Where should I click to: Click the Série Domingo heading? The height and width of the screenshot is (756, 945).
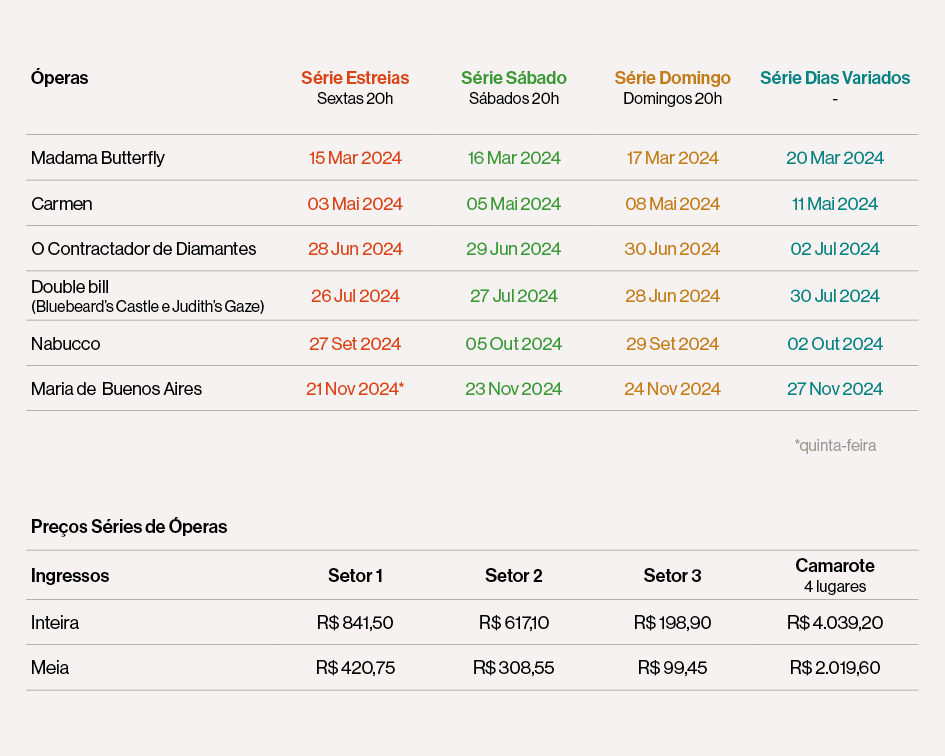point(672,78)
